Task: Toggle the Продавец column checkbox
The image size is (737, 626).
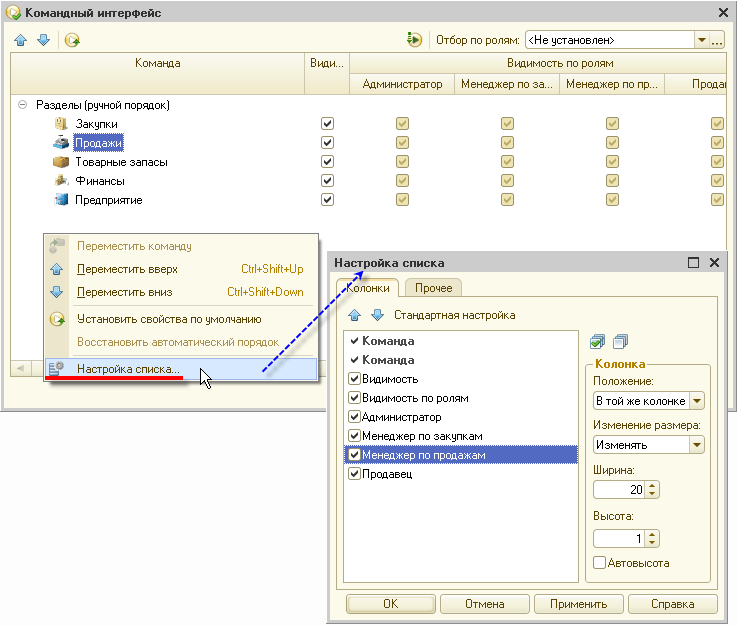Action: (354, 474)
